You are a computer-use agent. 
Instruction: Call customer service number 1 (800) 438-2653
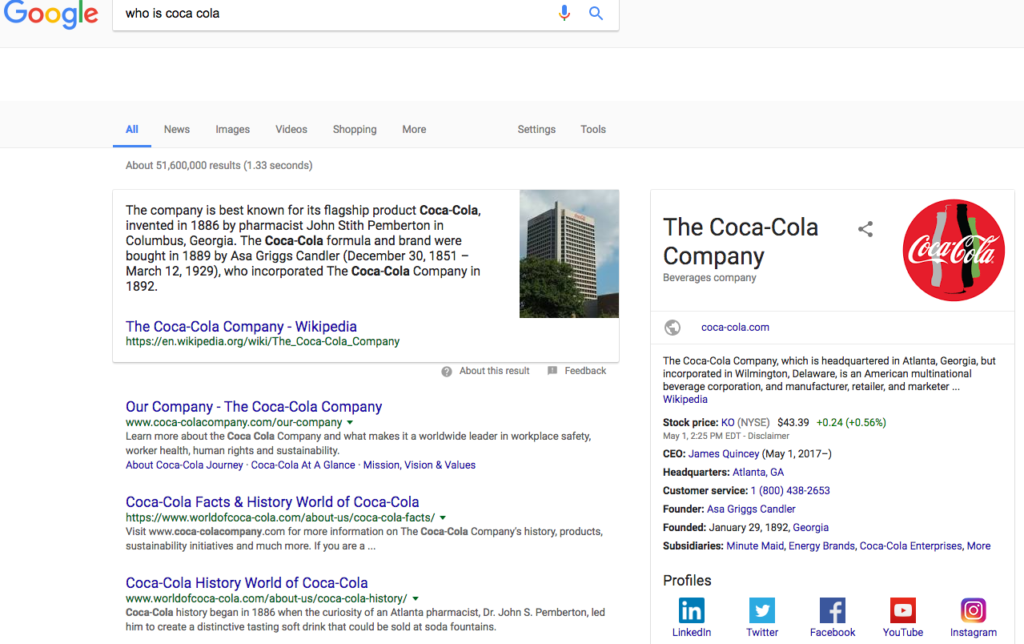790,491
